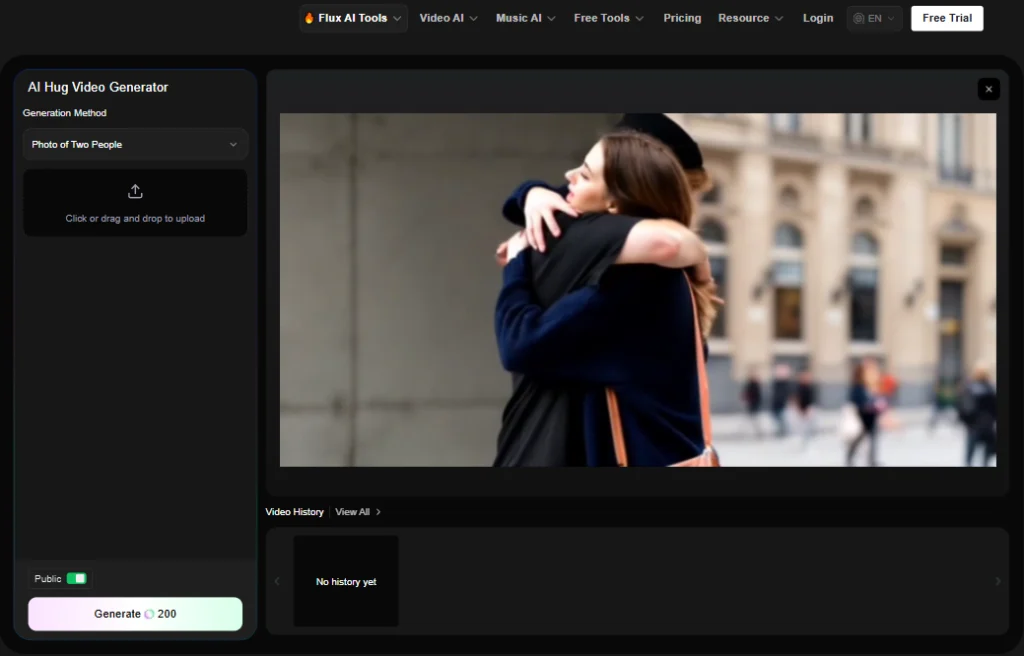Click the upload arrow icon
The image size is (1024, 656).
click(135, 192)
